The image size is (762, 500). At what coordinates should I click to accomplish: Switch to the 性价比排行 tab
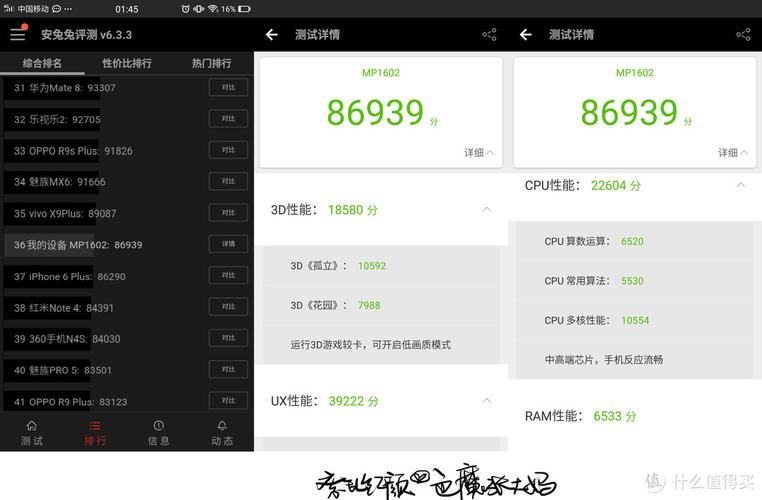click(x=127, y=63)
